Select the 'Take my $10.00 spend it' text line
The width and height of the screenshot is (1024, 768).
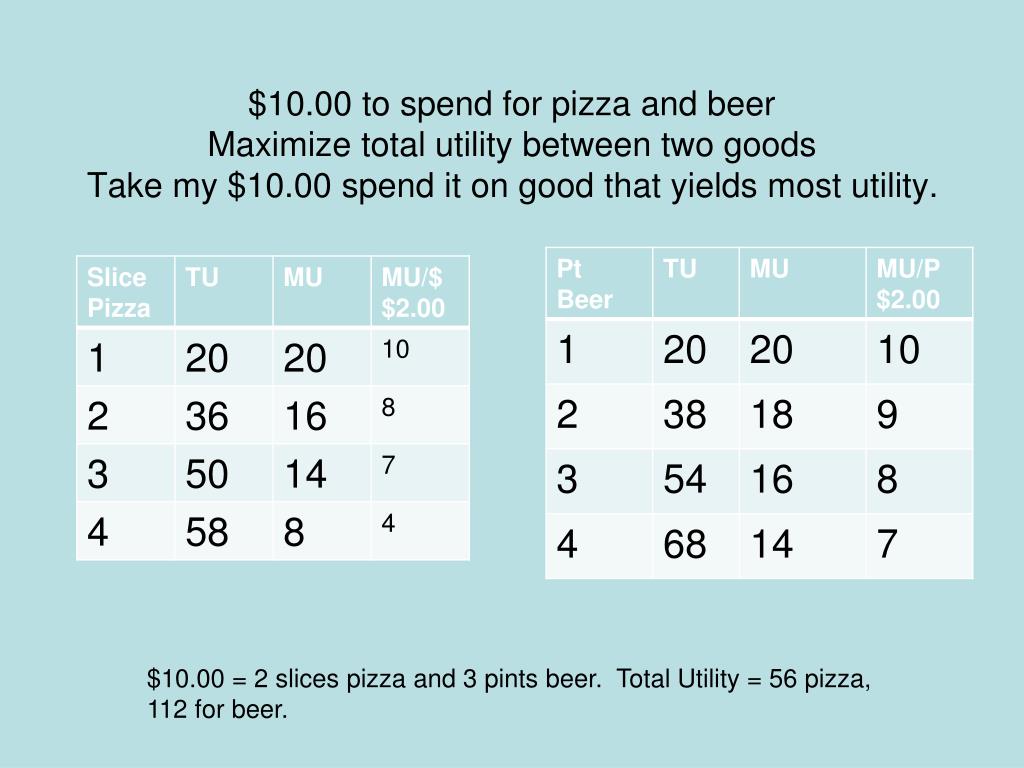pyautogui.click(x=512, y=186)
